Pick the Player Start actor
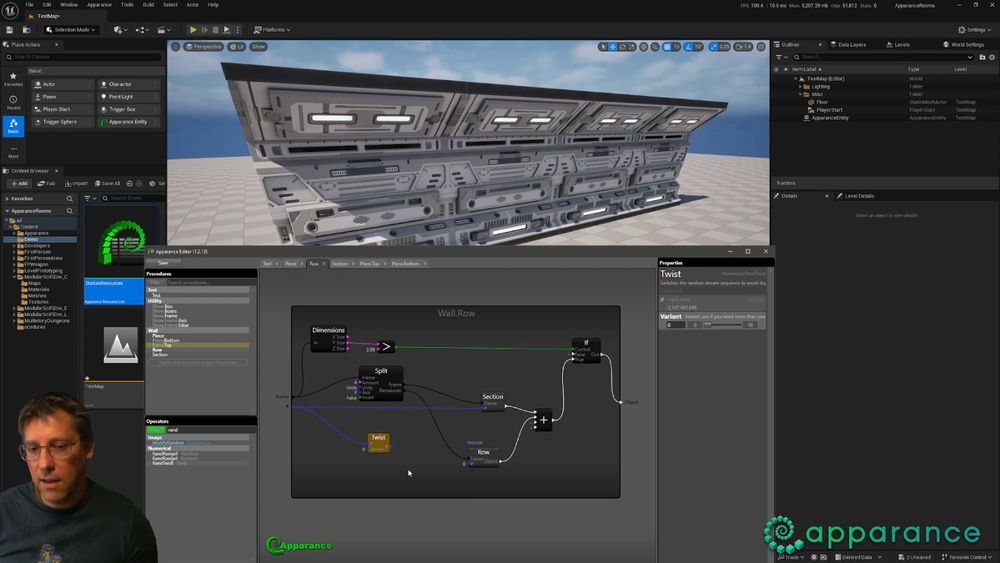1000x563 pixels. click(x=62, y=109)
